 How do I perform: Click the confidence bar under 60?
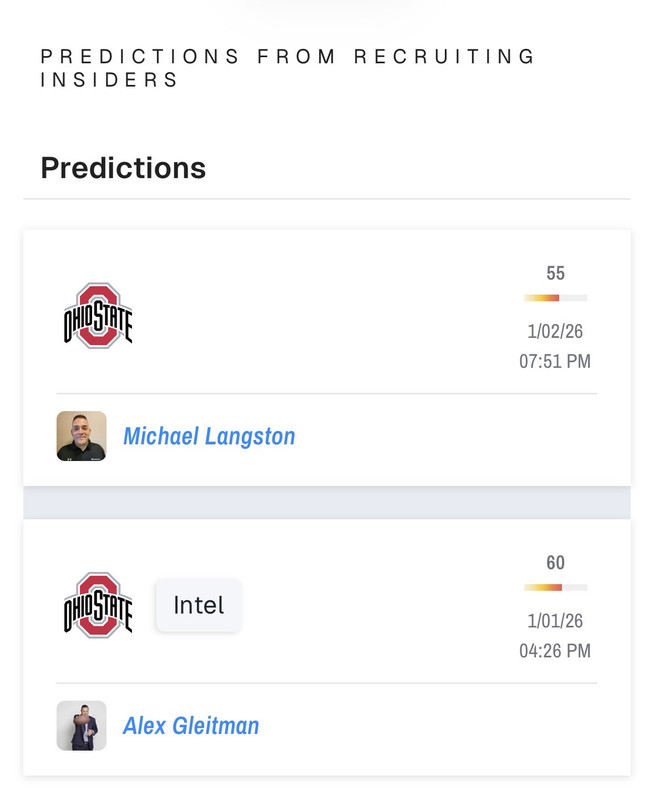point(556,588)
